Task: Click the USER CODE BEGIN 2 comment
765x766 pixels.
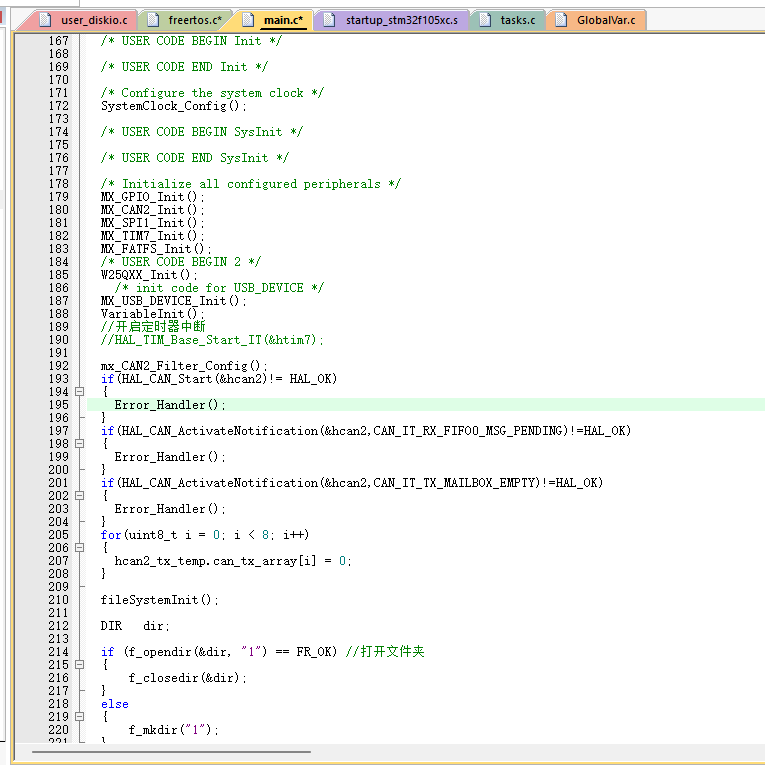Action: tap(181, 262)
